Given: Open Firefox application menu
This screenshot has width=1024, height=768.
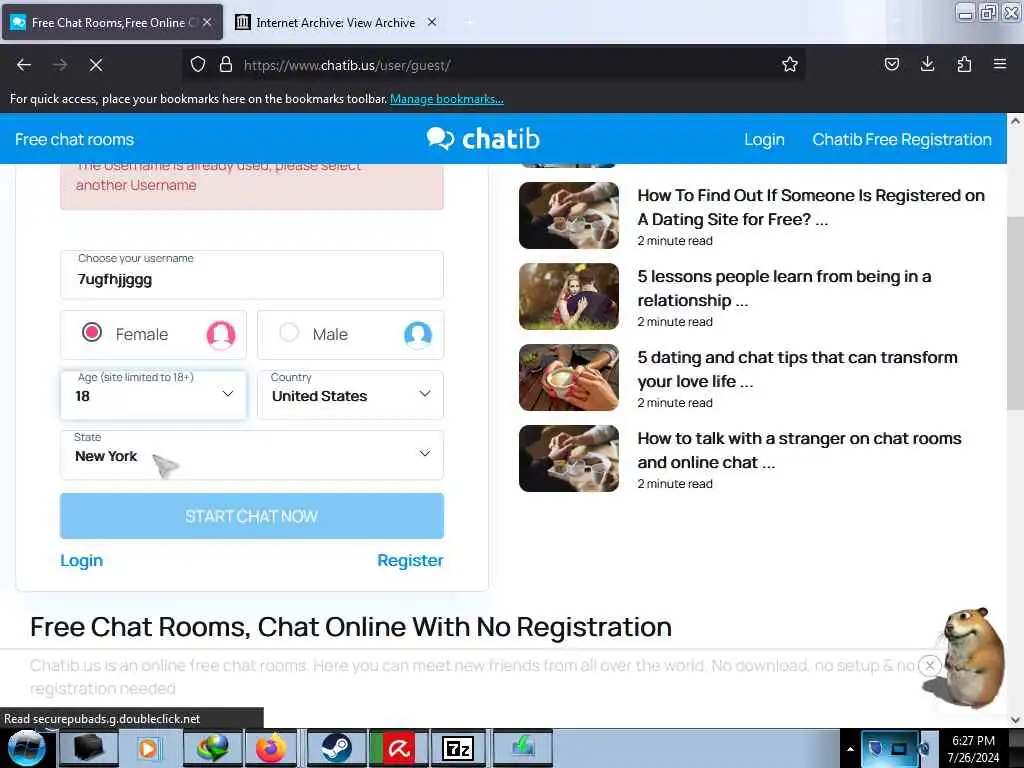Looking at the screenshot, I should click(999, 64).
